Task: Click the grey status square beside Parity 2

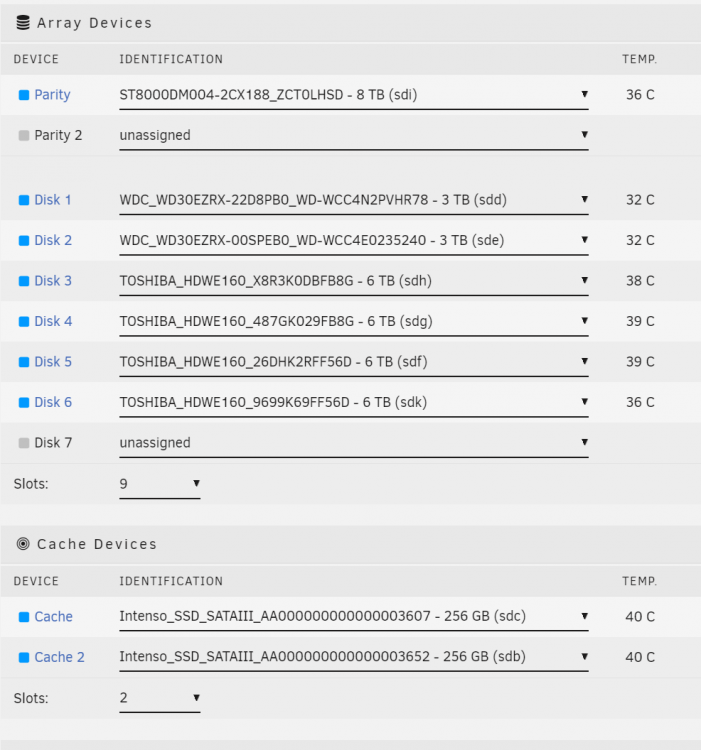Action: 23,136
